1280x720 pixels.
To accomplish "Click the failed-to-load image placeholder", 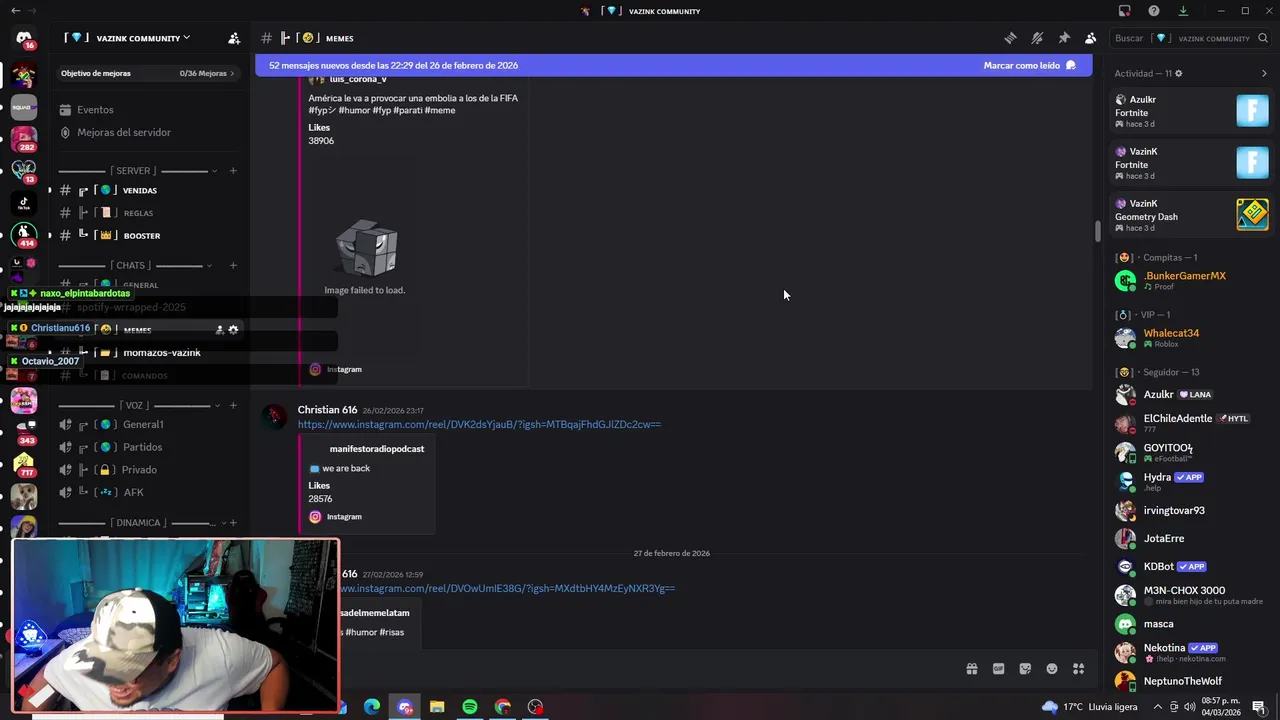I will tap(365, 256).
